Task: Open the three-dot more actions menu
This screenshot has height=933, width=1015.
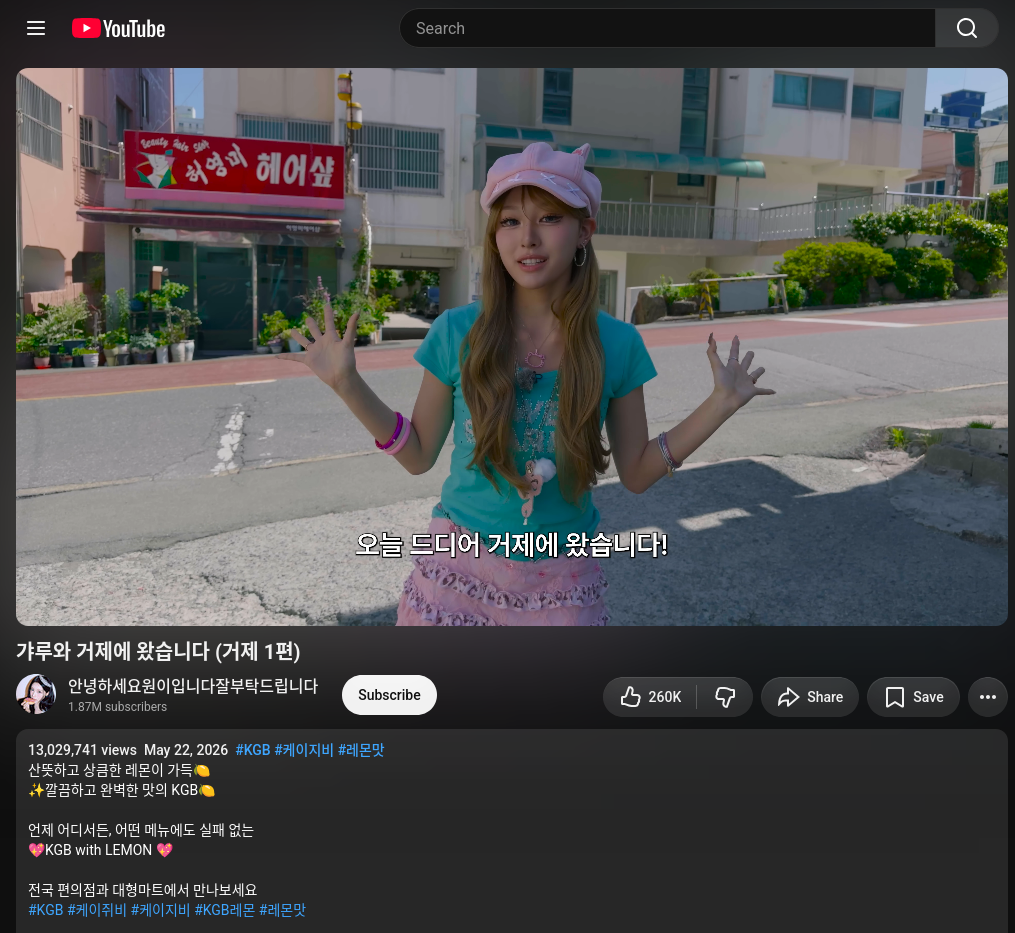Action: tap(988, 697)
